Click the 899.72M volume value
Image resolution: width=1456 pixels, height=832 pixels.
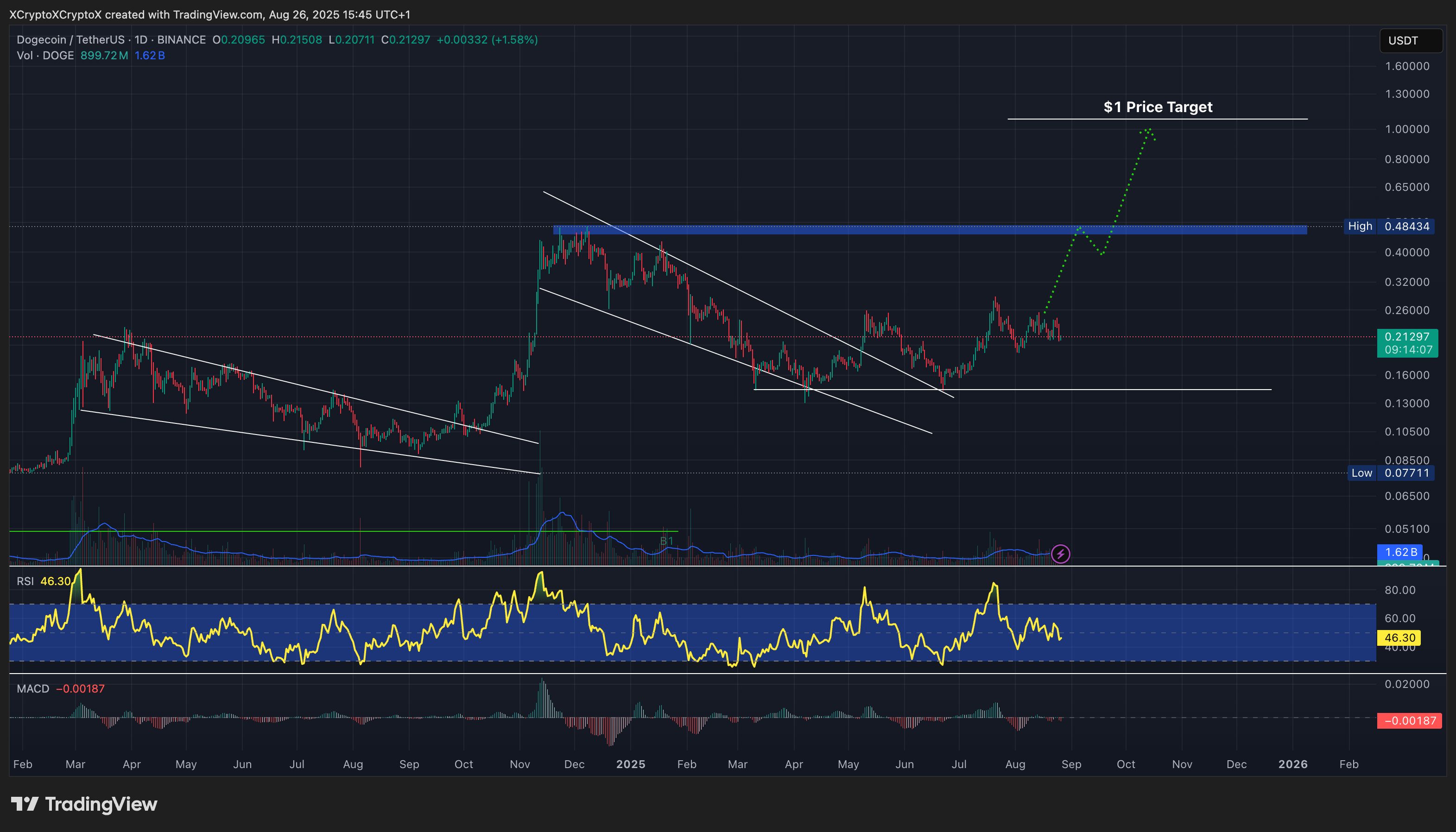point(104,56)
